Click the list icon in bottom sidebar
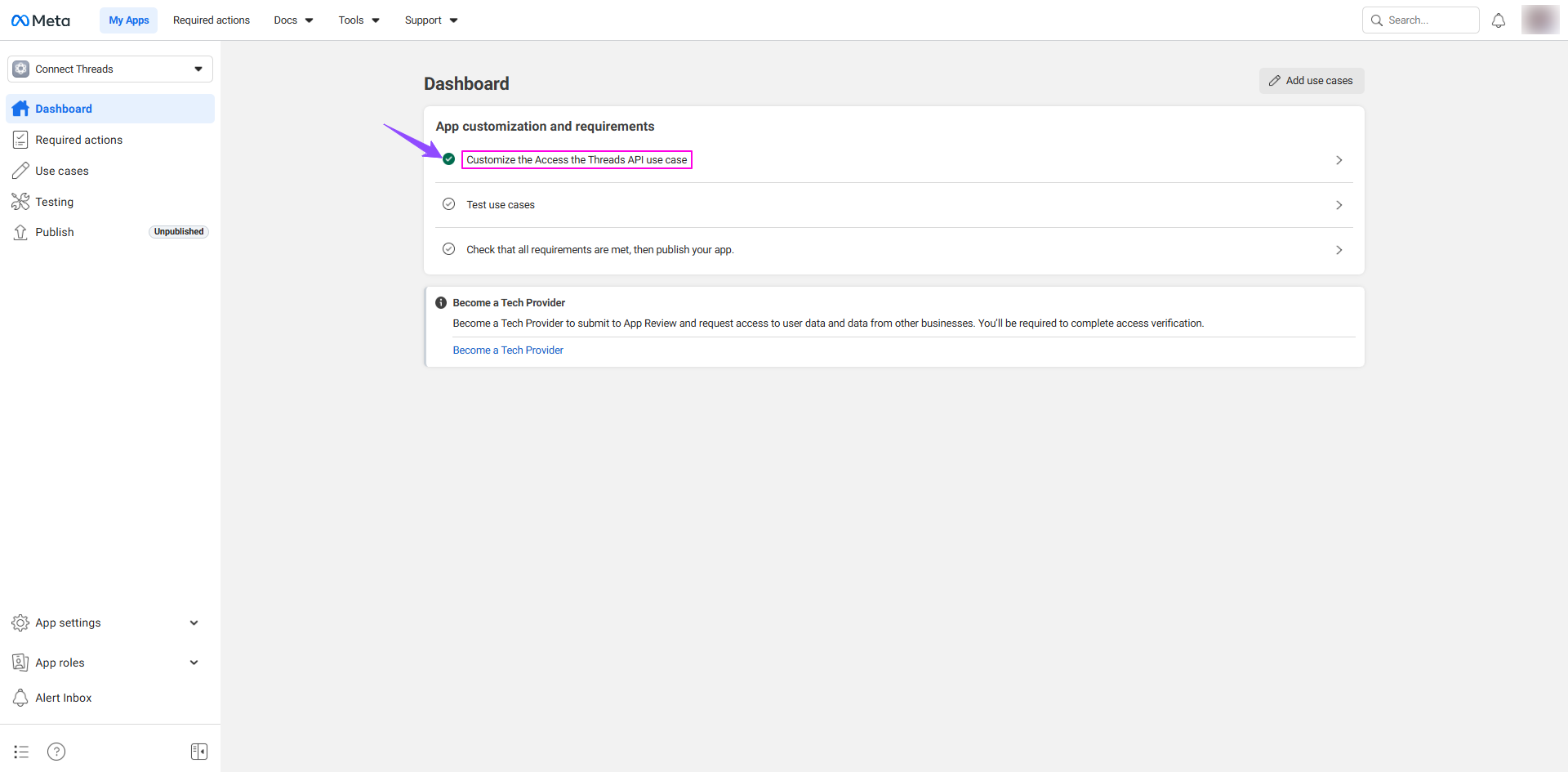Viewport: 1568px width, 772px height. [x=21, y=752]
